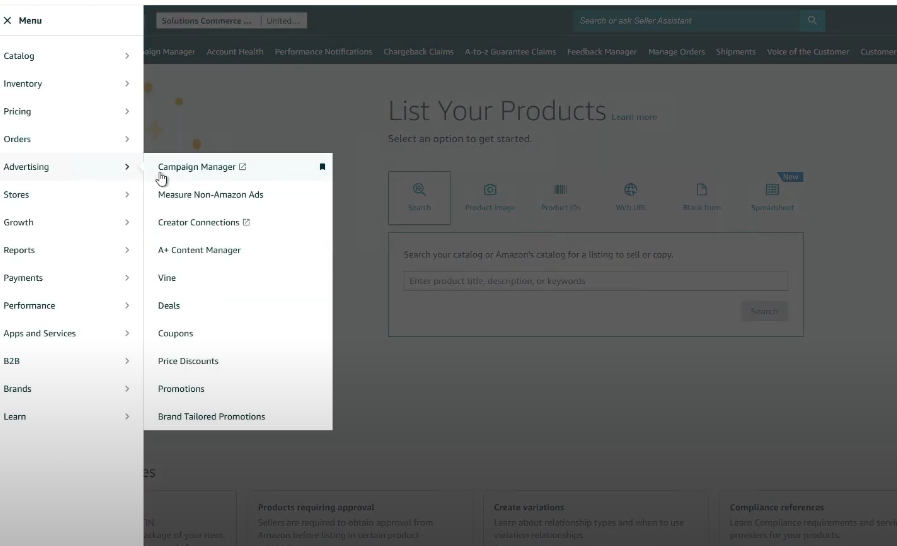
Task: Click the Search or ask Seller Assistant field
Action: [686, 21]
